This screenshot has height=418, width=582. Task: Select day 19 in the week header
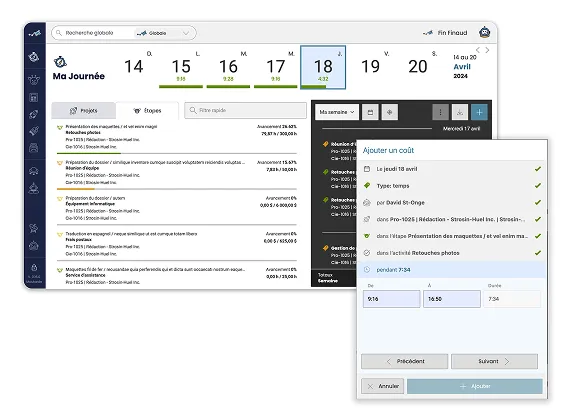[370, 68]
